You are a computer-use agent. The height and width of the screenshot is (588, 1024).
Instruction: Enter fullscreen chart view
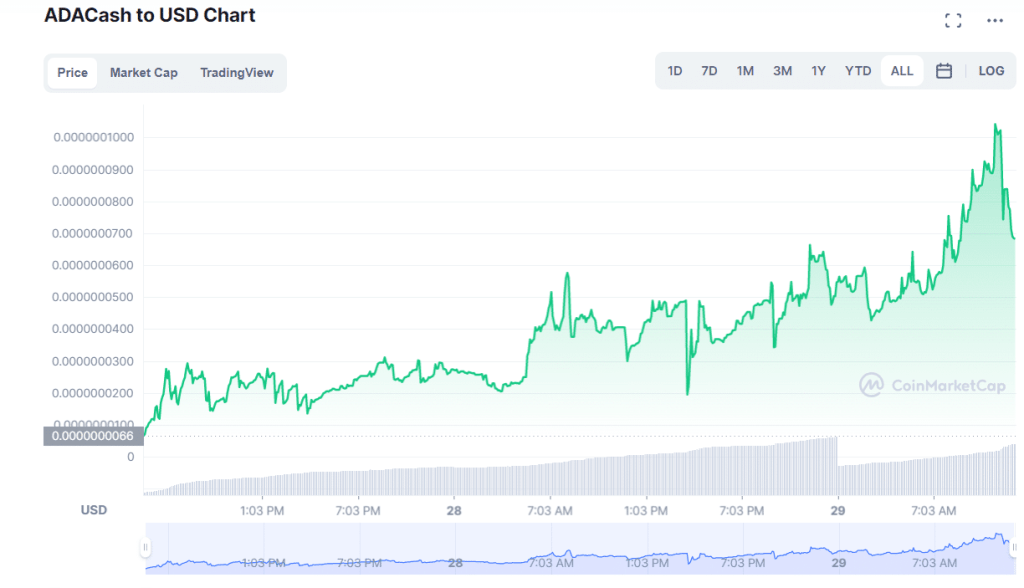[953, 20]
